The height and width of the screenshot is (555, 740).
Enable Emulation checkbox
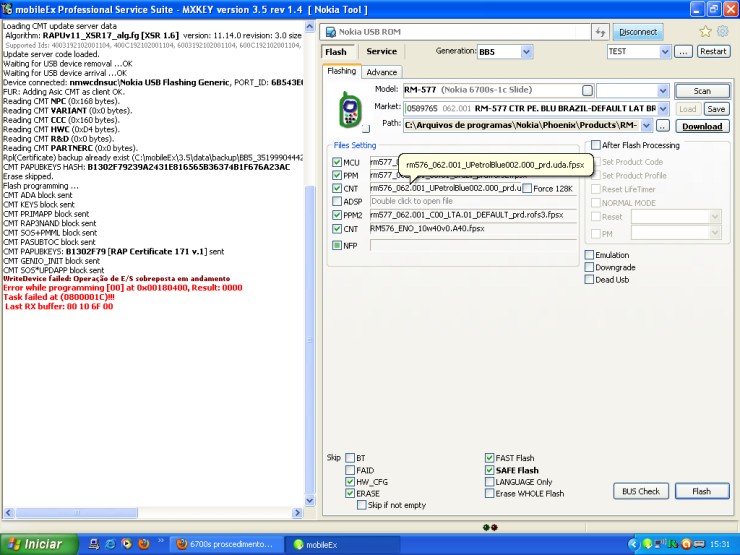pyautogui.click(x=589, y=255)
